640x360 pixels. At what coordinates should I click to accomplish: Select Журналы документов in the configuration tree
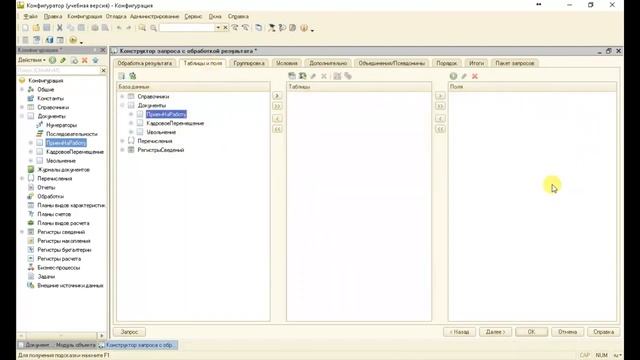(x=63, y=169)
